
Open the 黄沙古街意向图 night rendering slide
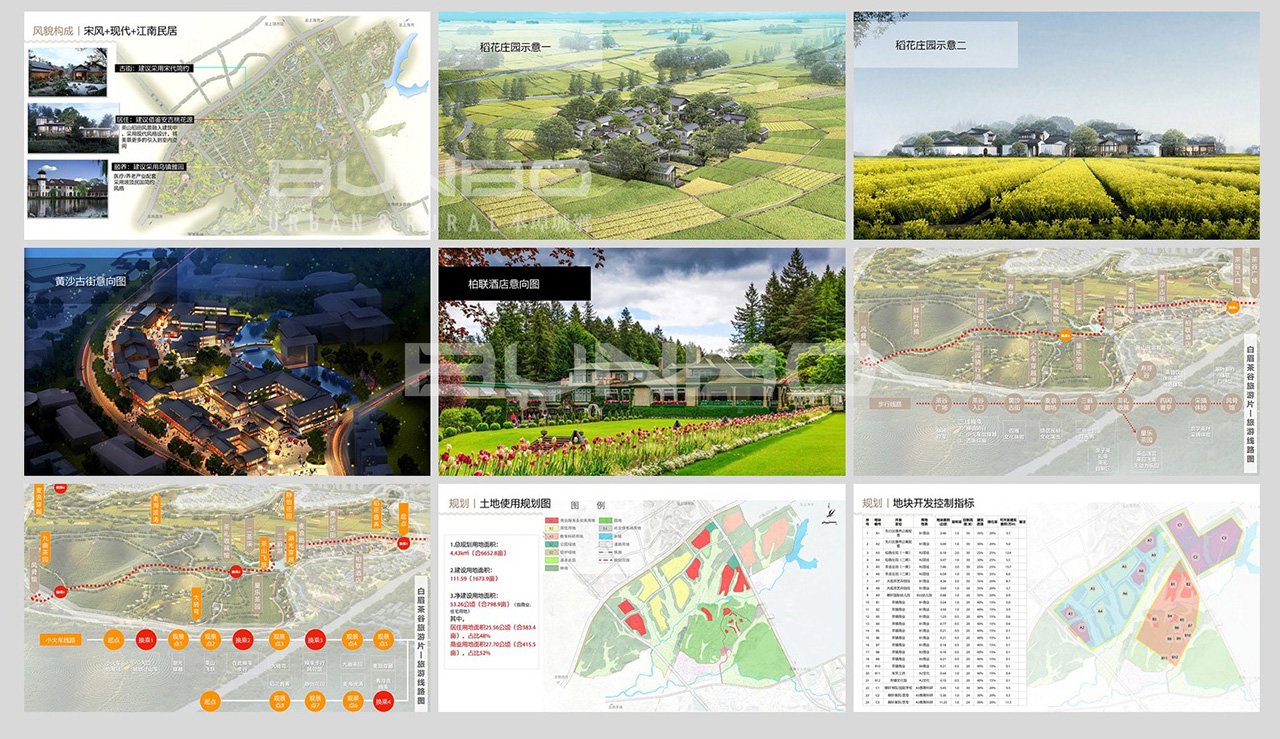tap(227, 362)
